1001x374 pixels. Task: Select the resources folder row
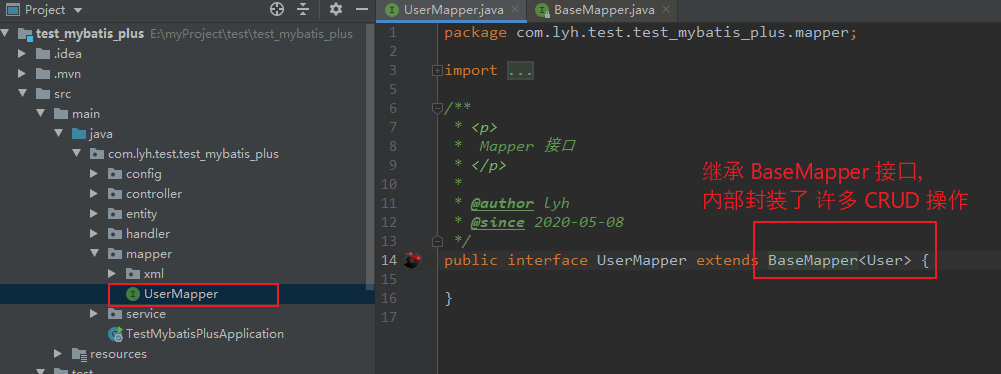[186, 354]
